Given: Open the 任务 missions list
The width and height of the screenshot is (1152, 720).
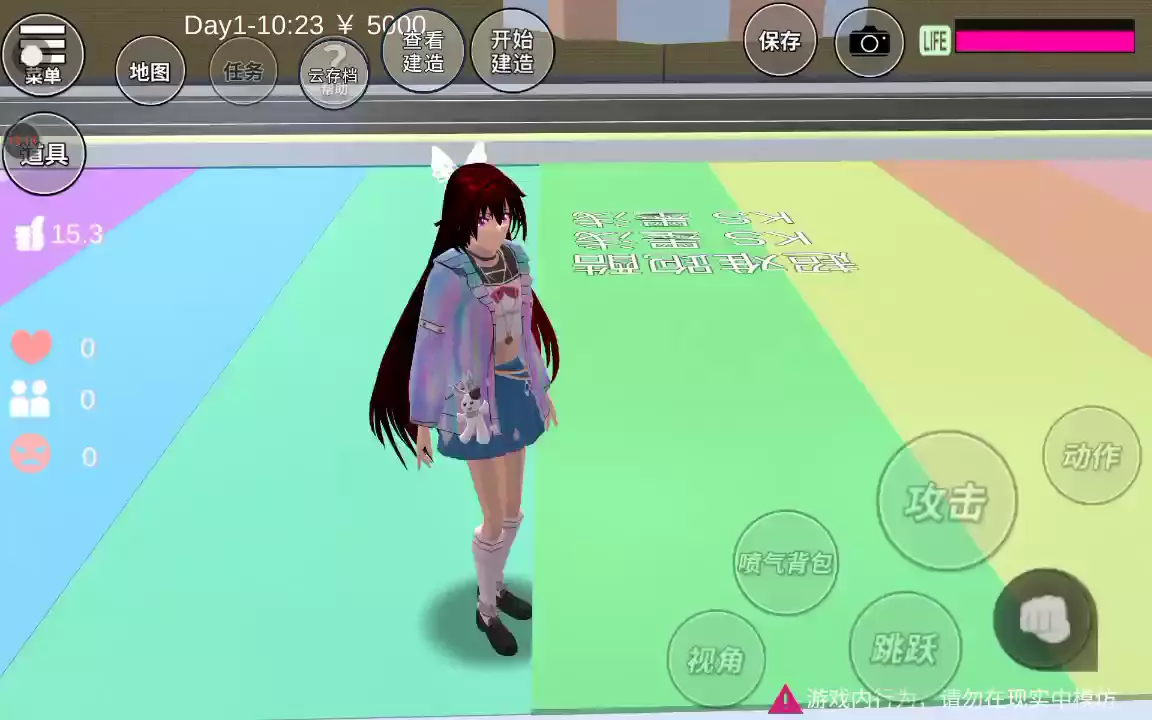Looking at the screenshot, I should tap(243, 71).
